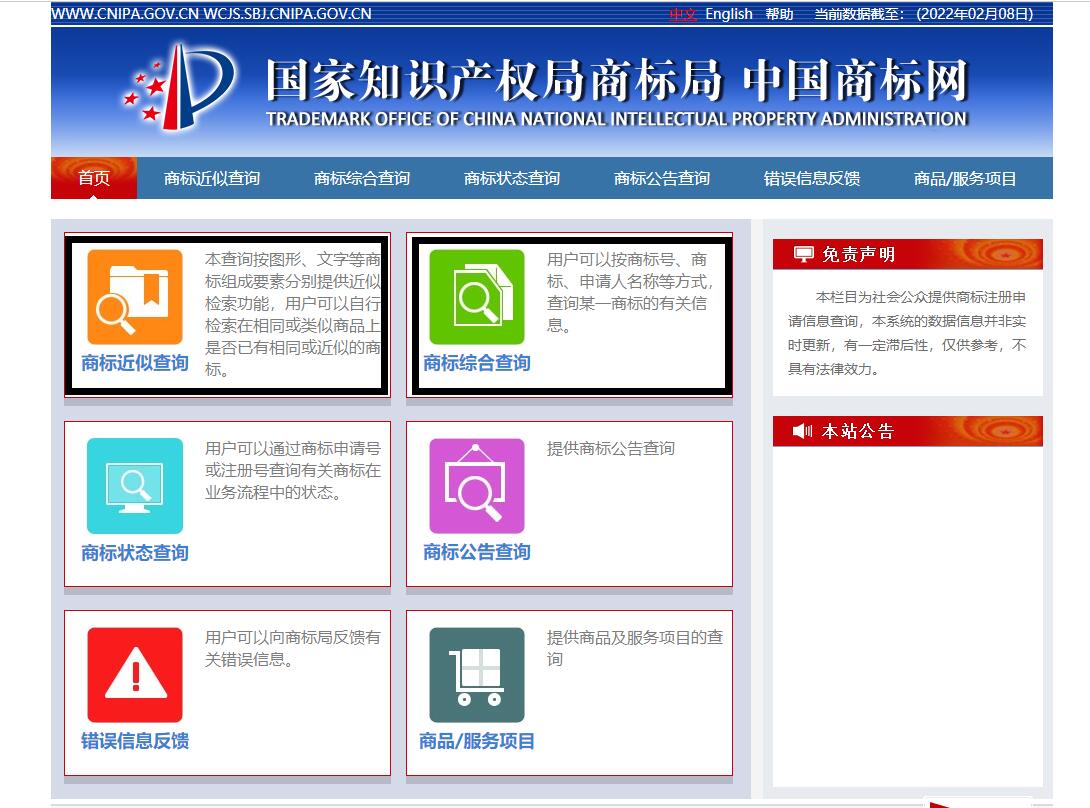The image size is (1090, 808).
Task: Click the 商标综合查询 blue card title
Action: click(477, 363)
